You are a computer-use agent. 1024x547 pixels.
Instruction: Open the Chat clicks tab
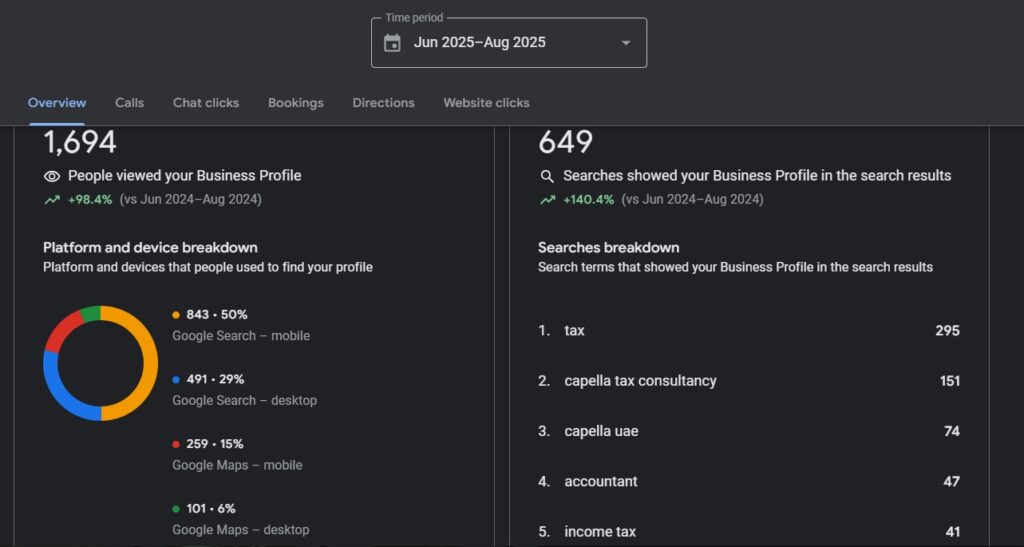point(206,103)
